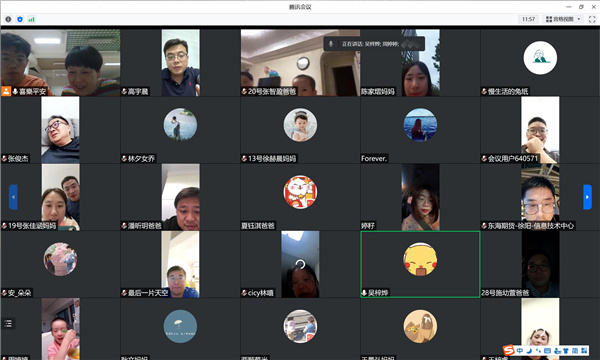Toggle Sogou 中 Chinese input mode

520,350
